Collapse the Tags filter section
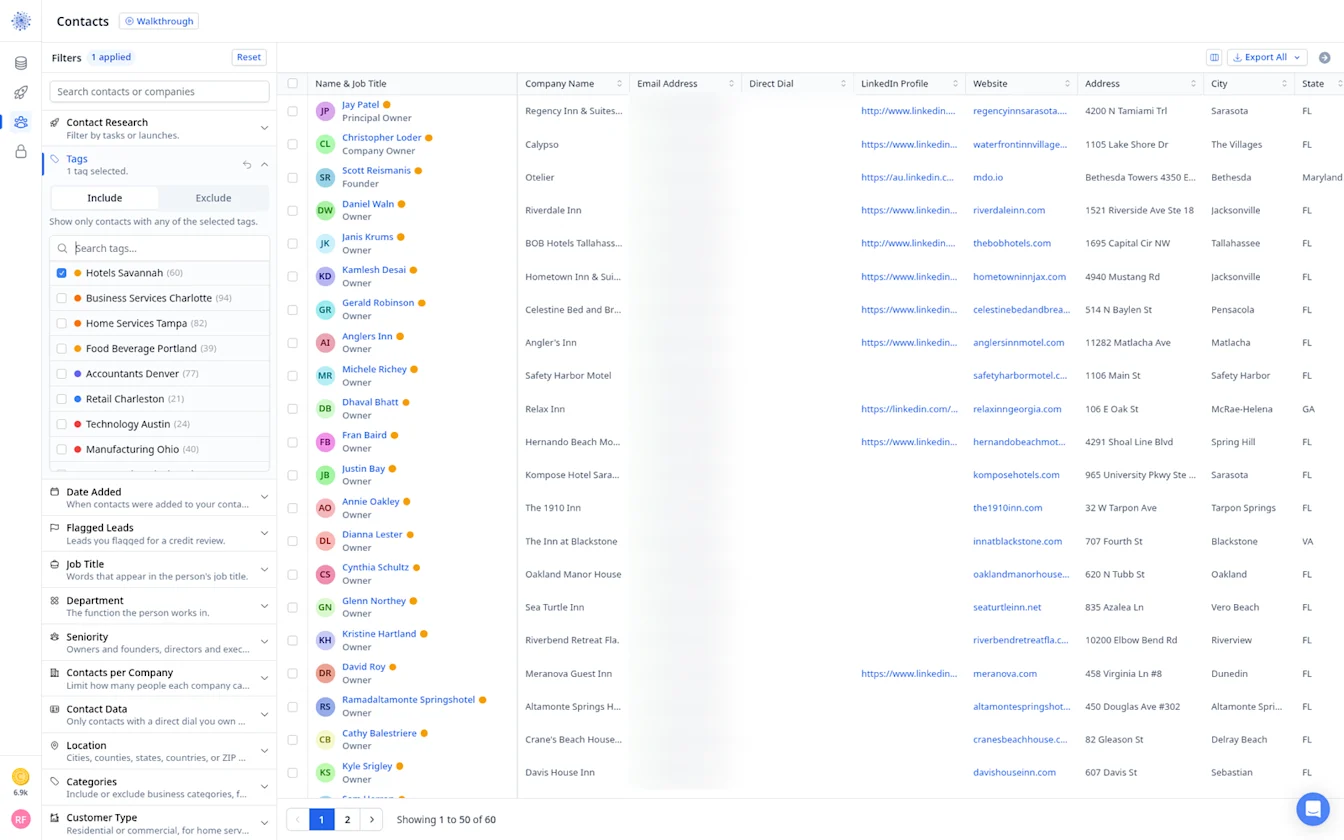 [x=265, y=165]
